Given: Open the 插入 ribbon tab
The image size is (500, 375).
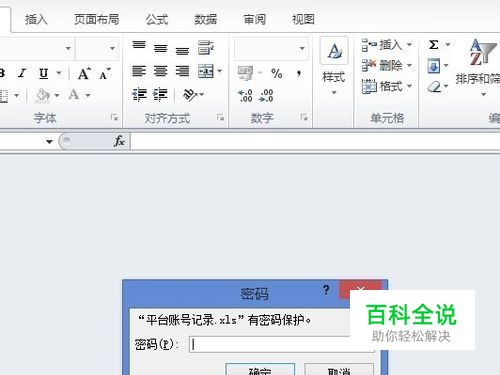Looking at the screenshot, I should tap(36, 19).
